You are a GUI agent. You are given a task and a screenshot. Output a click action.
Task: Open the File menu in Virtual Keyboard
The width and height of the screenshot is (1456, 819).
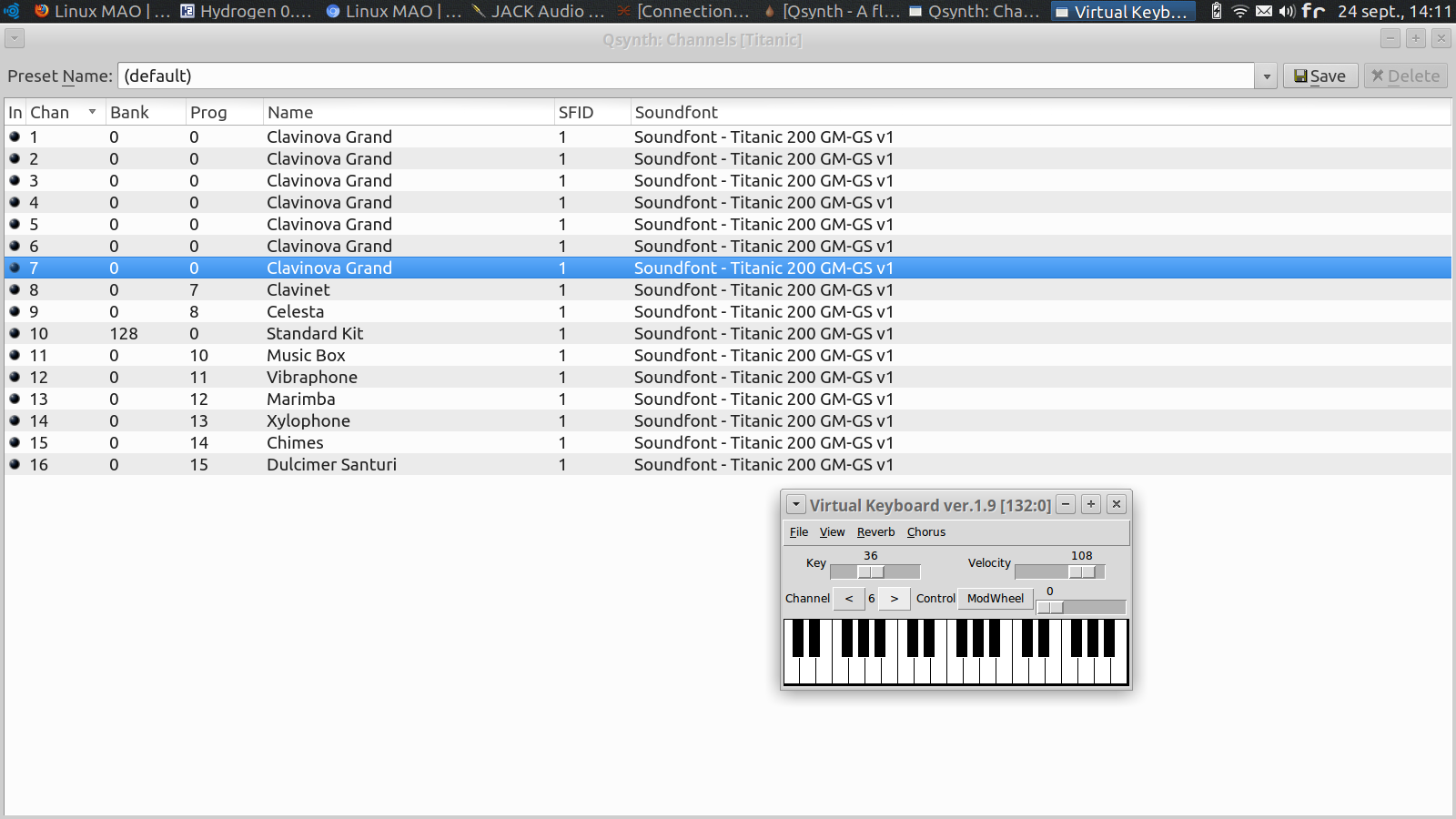coord(799,532)
